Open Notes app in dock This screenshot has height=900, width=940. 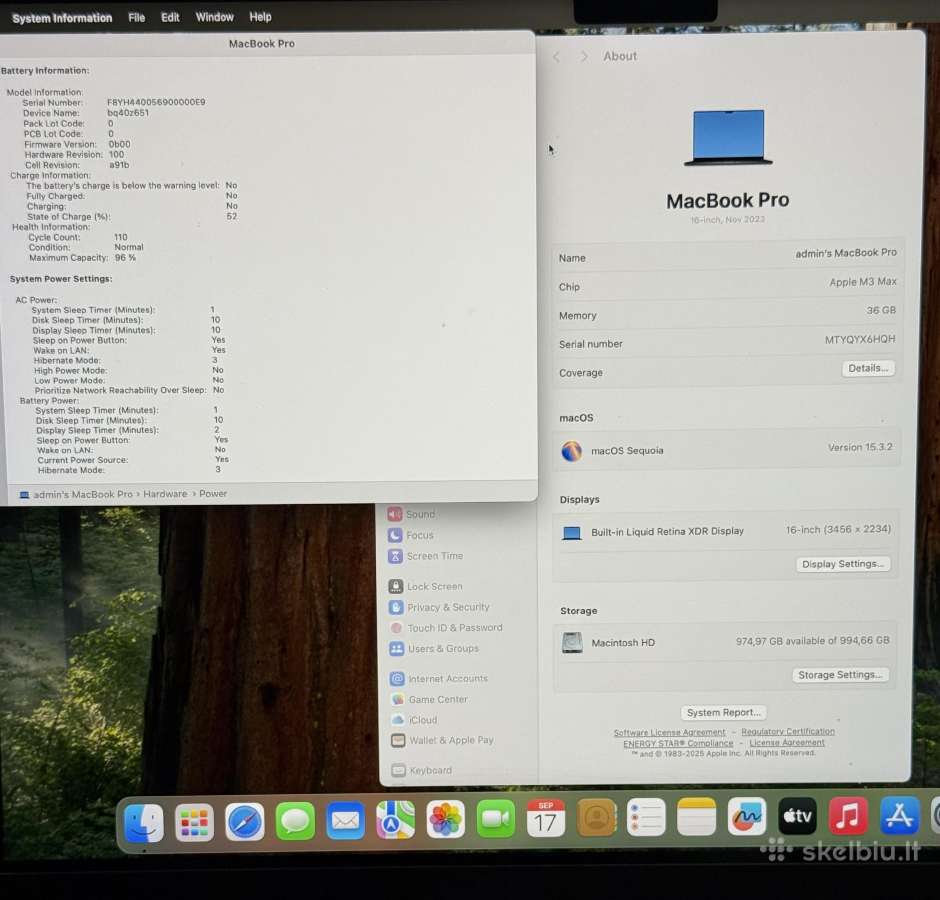[x=696, y=816]
